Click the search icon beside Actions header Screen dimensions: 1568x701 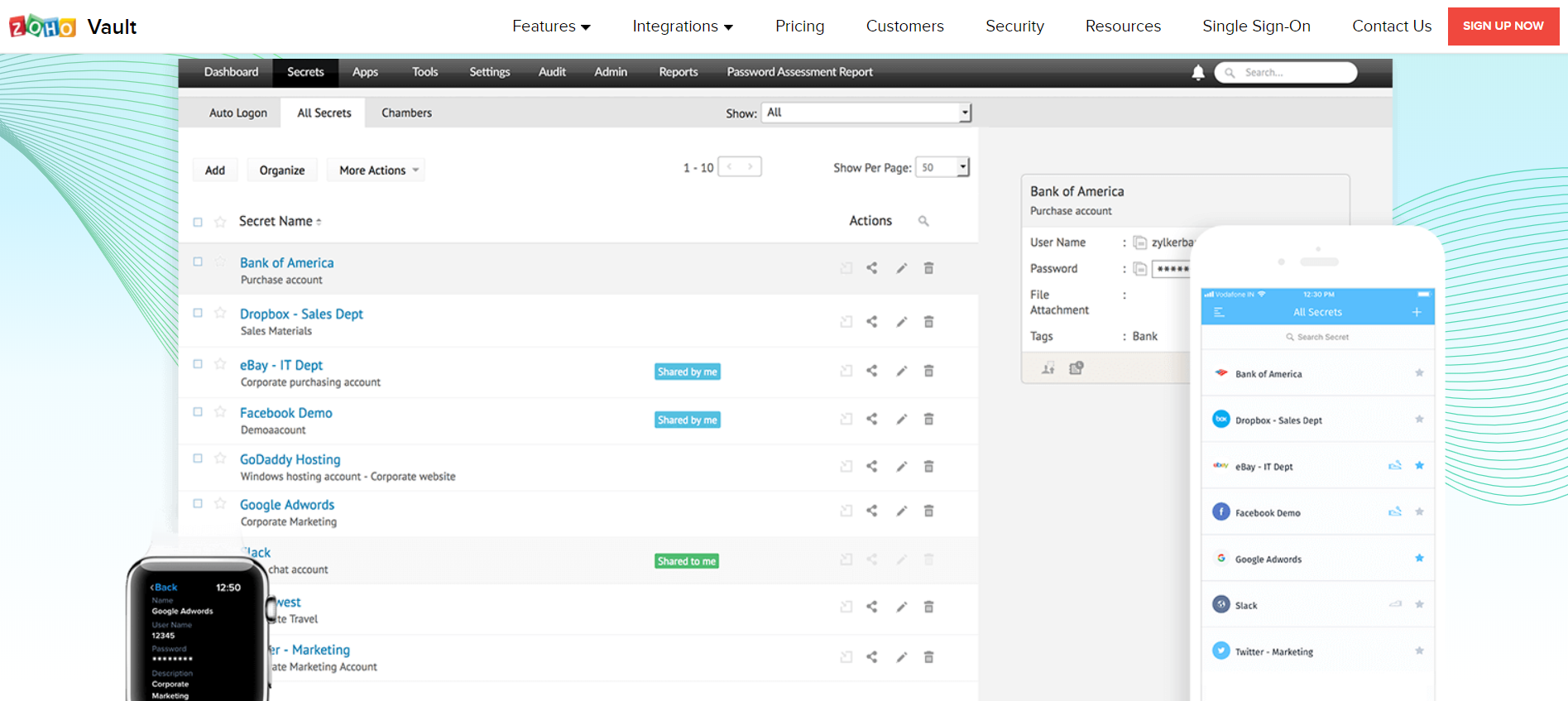tap(923, 221)
